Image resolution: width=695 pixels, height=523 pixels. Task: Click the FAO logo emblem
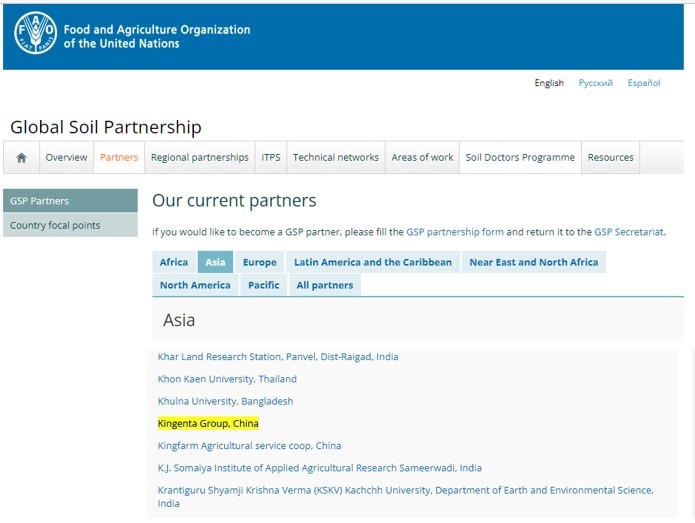click(x=35, y=34)
